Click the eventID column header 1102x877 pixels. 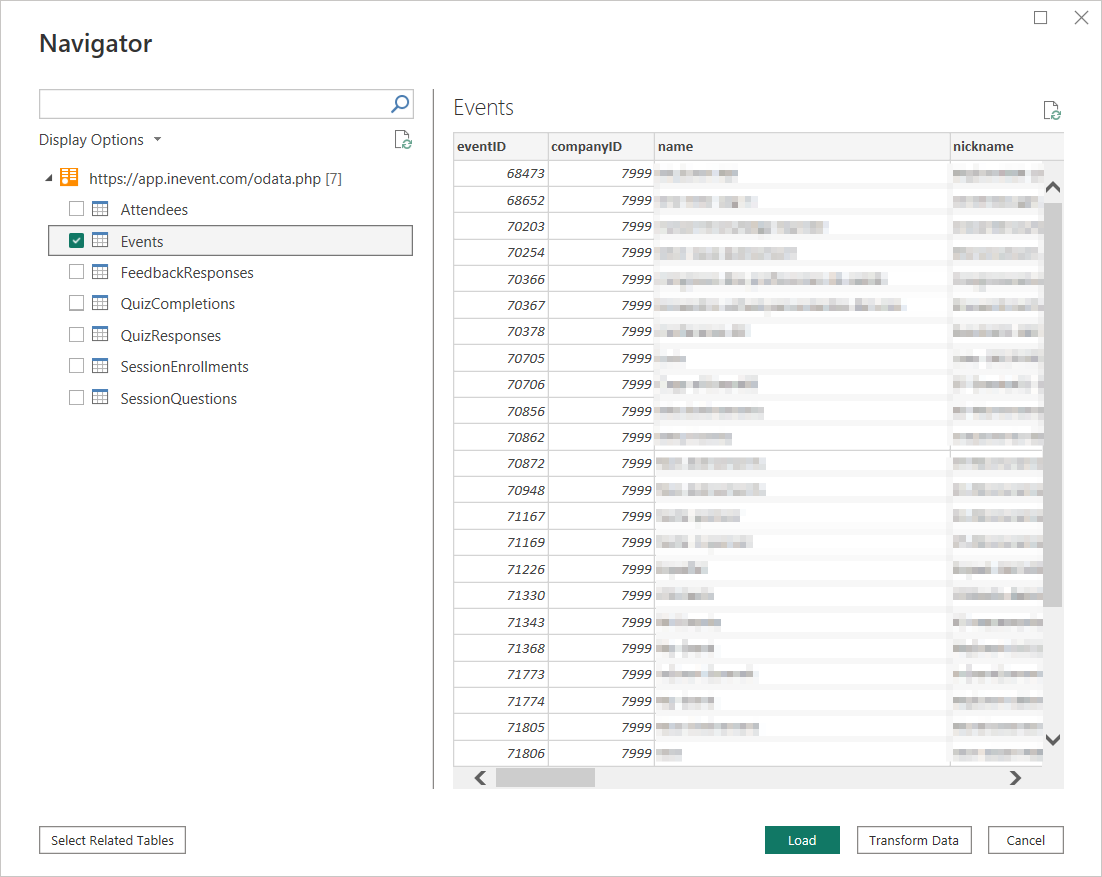pyautogui.click(x=500, y=146)
